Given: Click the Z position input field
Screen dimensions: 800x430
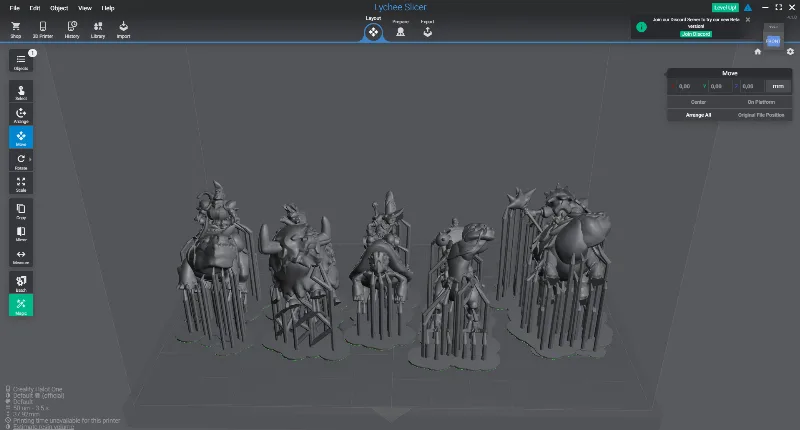Looking at the screenshot, I should 752,86.
